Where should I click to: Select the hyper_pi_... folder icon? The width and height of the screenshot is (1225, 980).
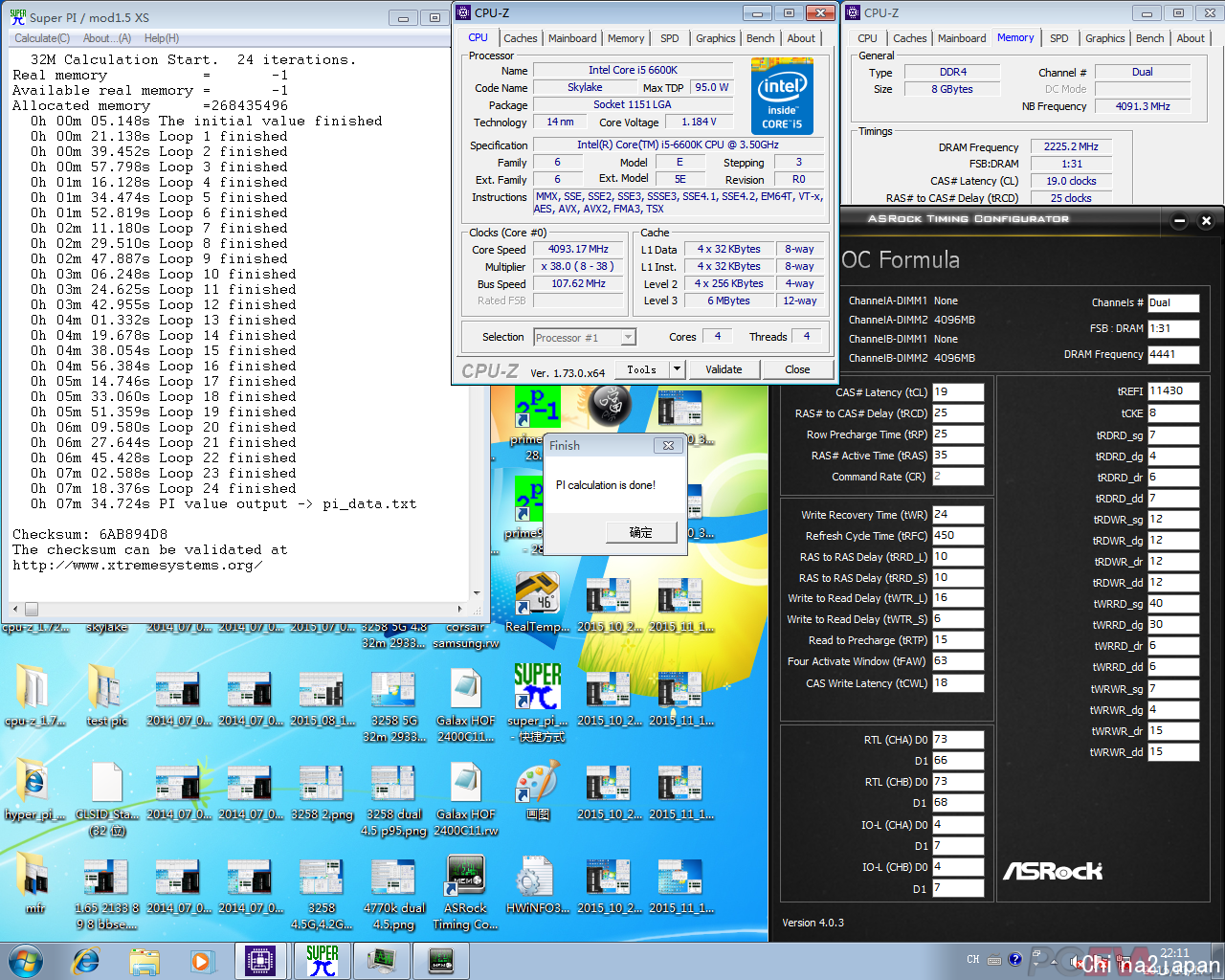tap(34, 791)
